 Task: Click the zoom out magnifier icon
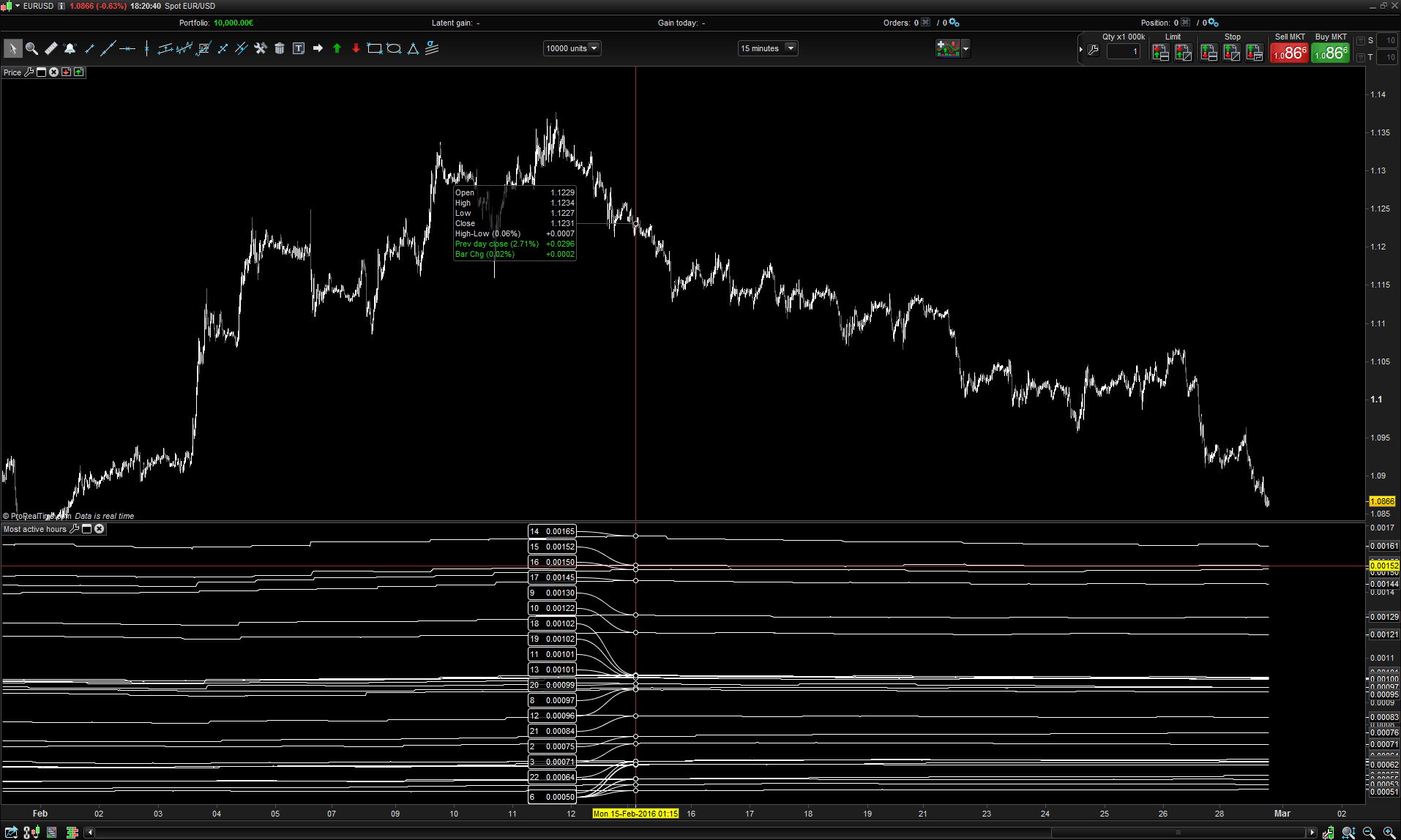pyautogui.click(x=1369, y=832)
